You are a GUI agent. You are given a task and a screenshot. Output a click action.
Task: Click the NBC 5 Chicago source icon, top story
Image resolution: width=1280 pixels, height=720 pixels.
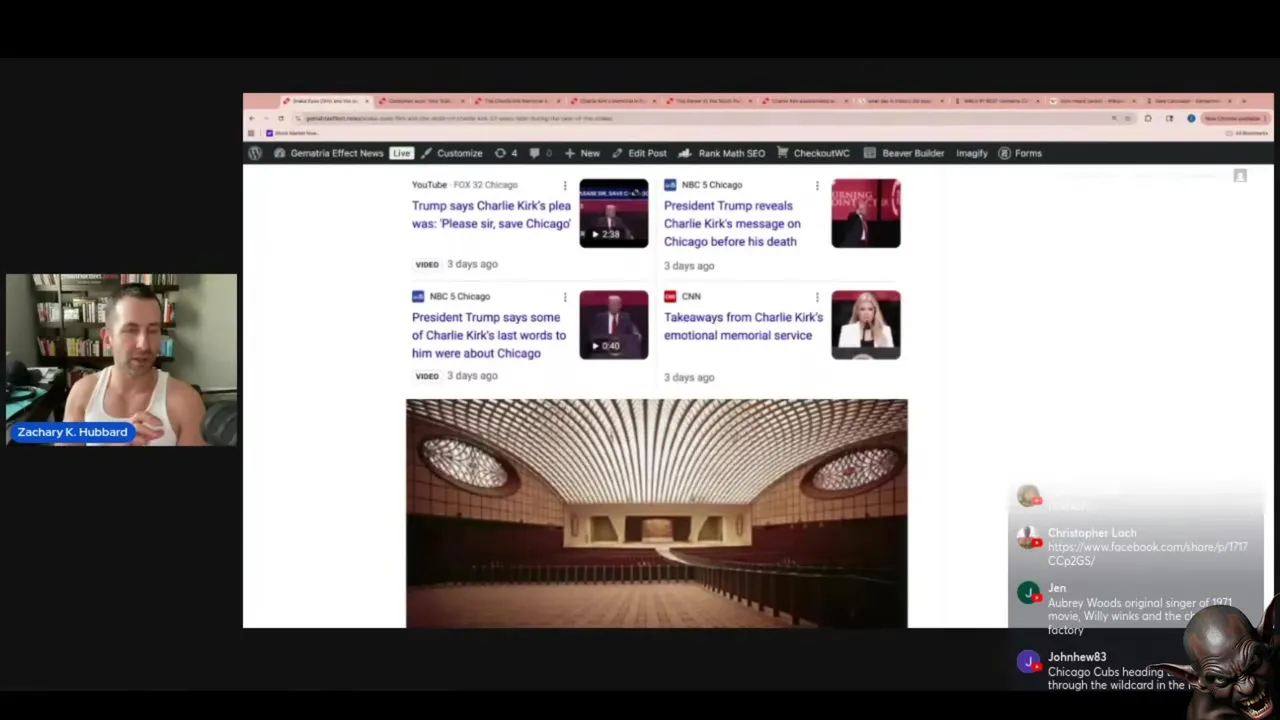click(x=670, y=185)
